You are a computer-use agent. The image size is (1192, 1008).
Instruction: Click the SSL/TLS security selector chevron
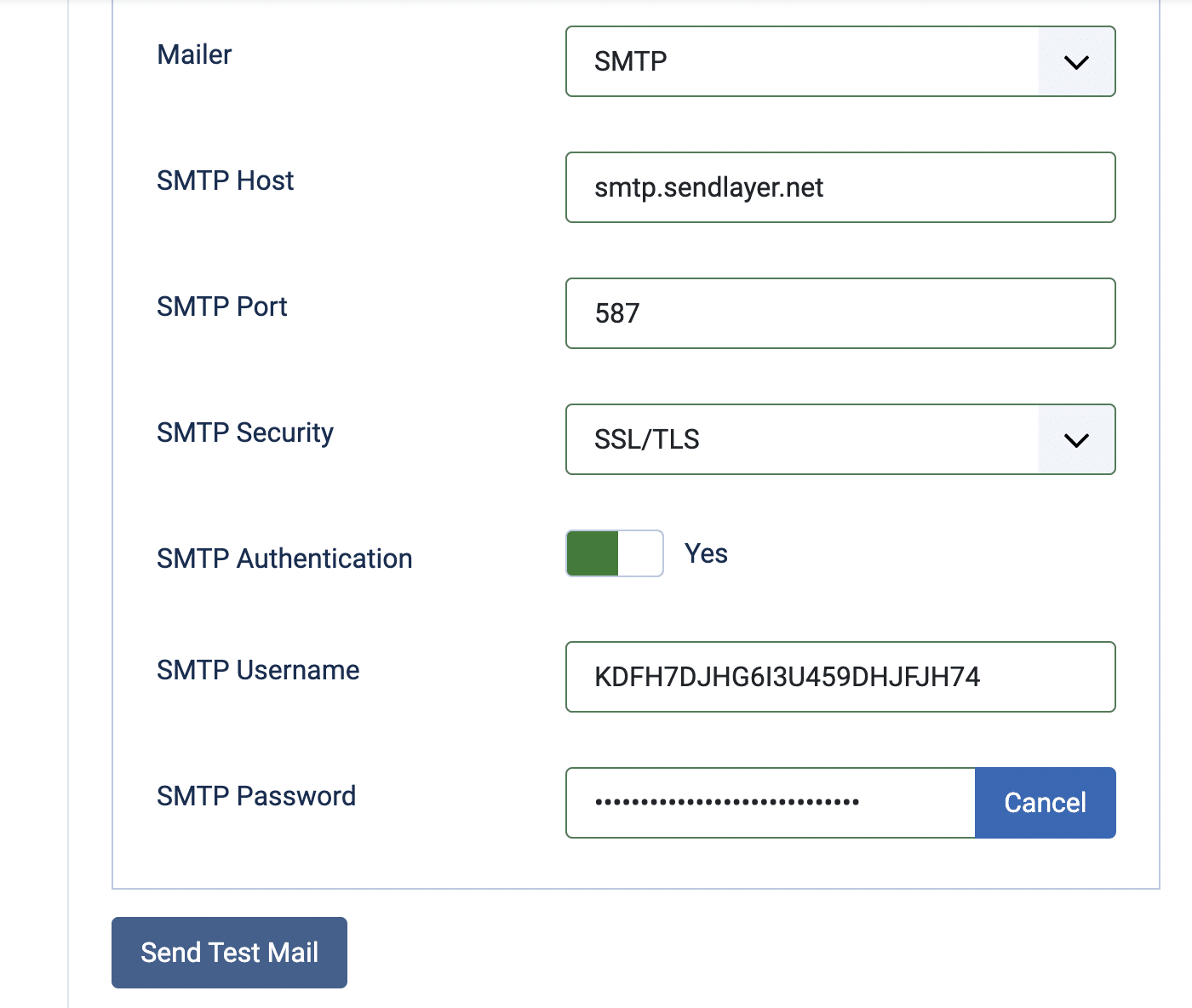coord(1076,439)
